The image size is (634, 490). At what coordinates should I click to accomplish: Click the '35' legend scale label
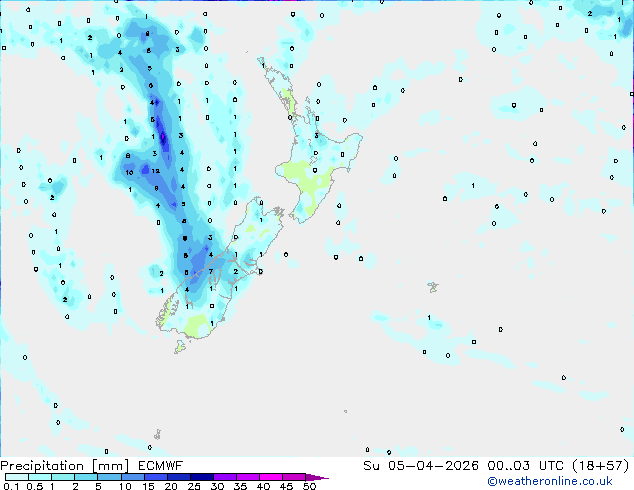pos(240,486)
